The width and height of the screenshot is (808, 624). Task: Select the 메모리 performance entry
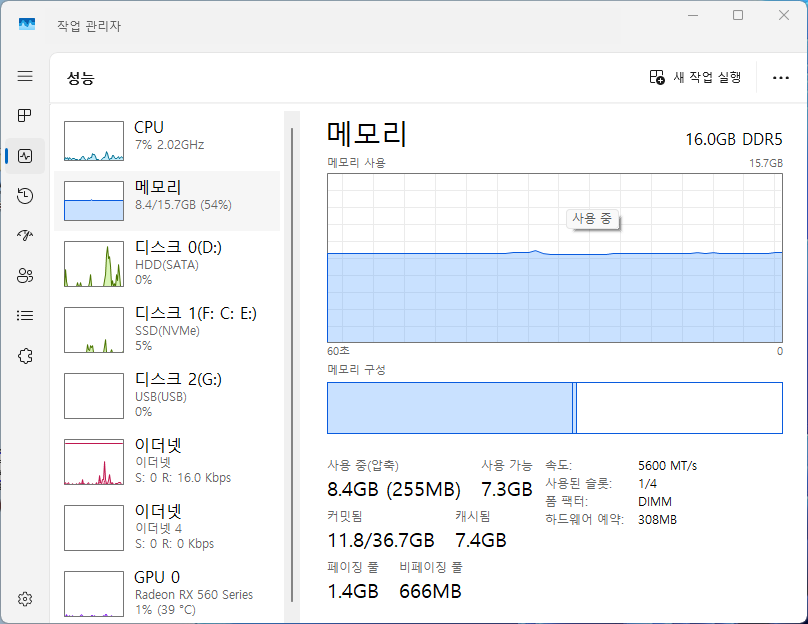(167, 201)
